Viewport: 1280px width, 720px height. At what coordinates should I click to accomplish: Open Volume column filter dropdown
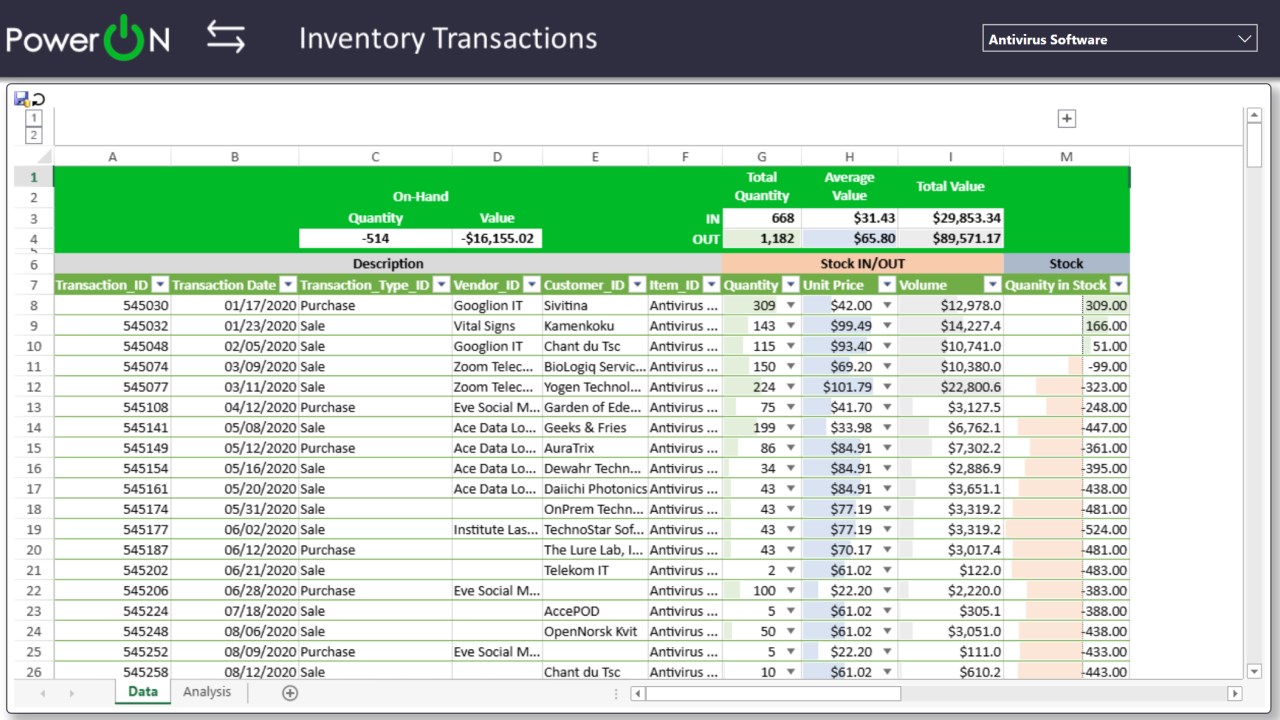coord(992,285)
